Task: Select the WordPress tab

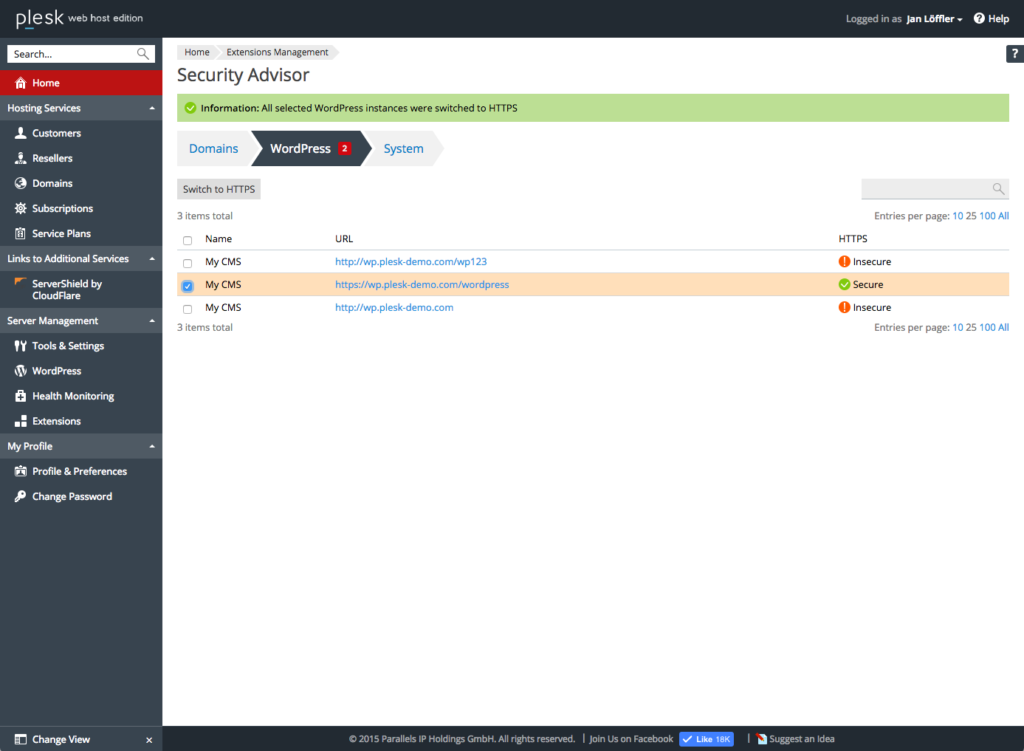Action: point(310,149)
